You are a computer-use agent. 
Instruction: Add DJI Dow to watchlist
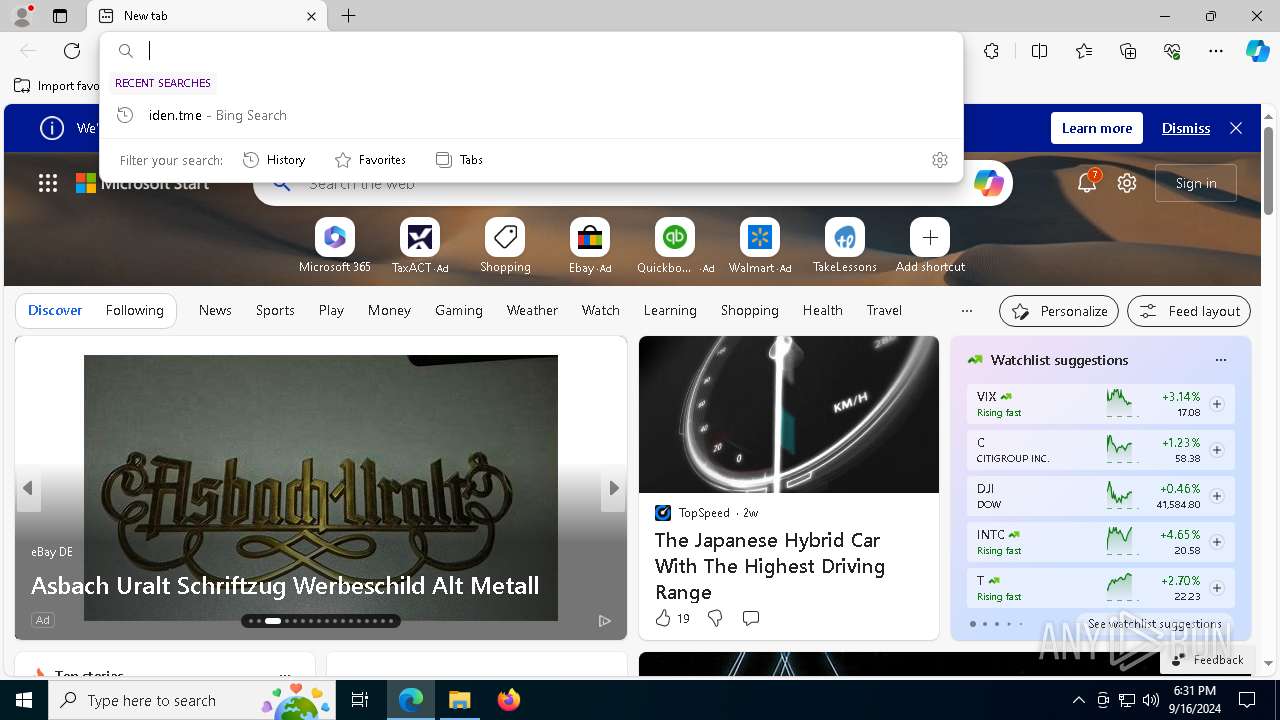[1217, 496]
